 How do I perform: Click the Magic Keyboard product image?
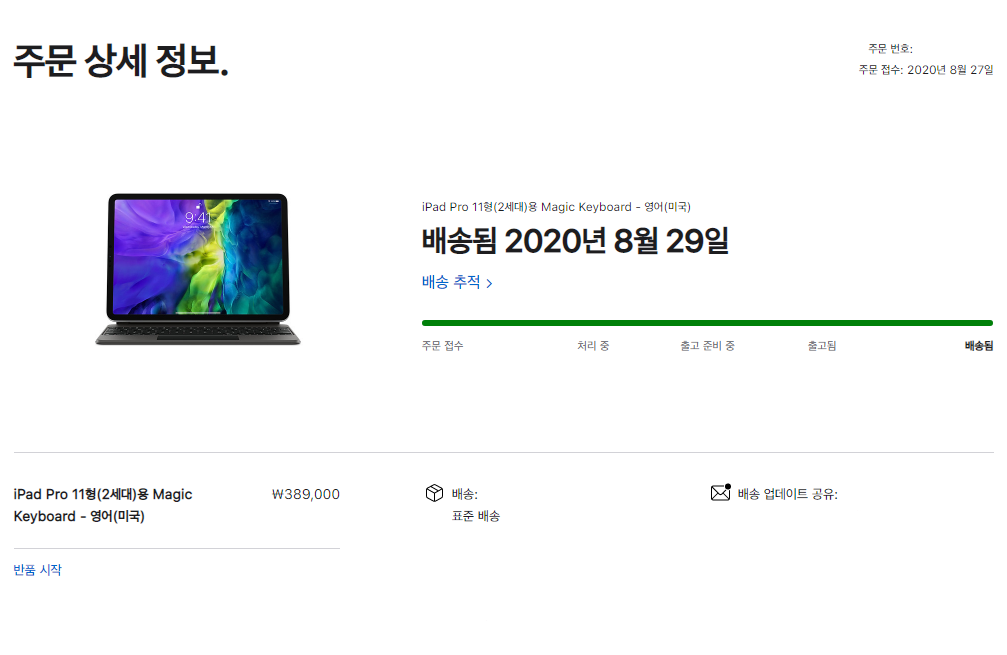click(198, 269)
